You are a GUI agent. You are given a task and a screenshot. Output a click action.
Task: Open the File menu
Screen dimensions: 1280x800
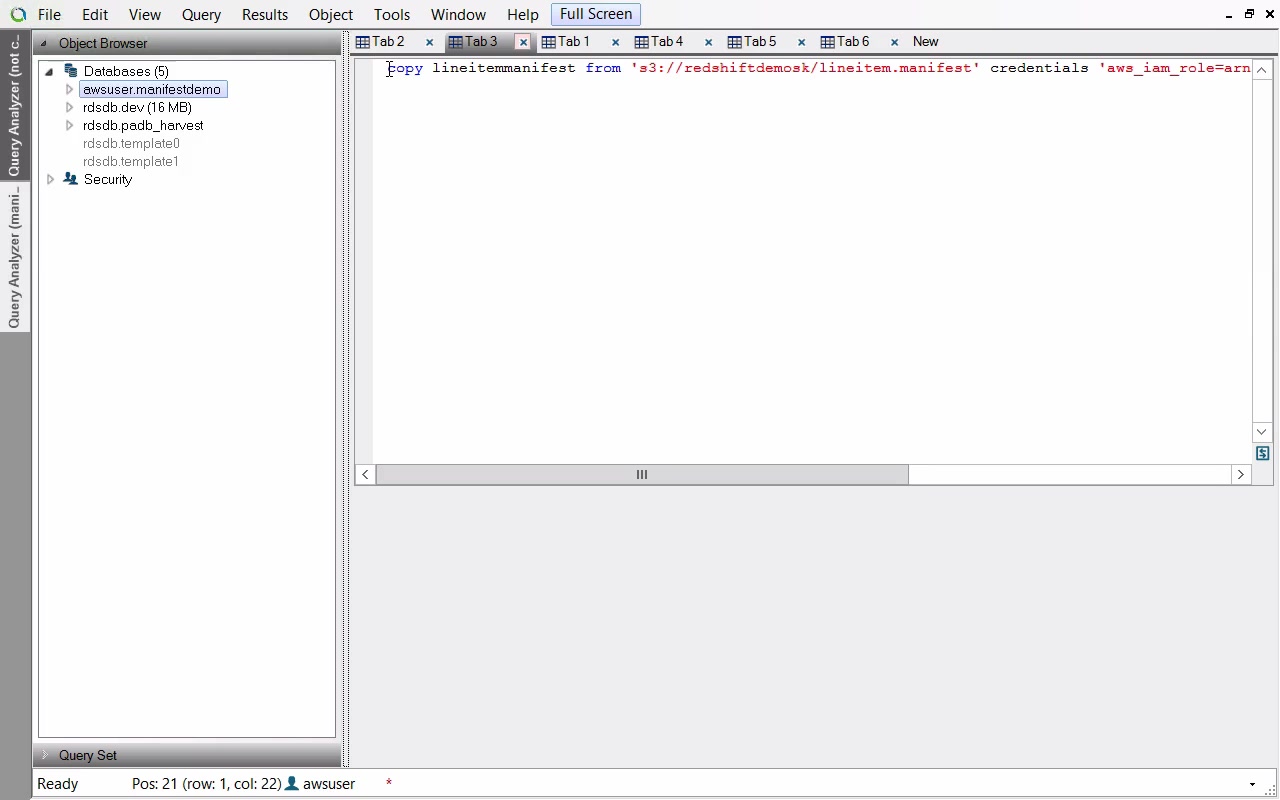pos(49,15)
